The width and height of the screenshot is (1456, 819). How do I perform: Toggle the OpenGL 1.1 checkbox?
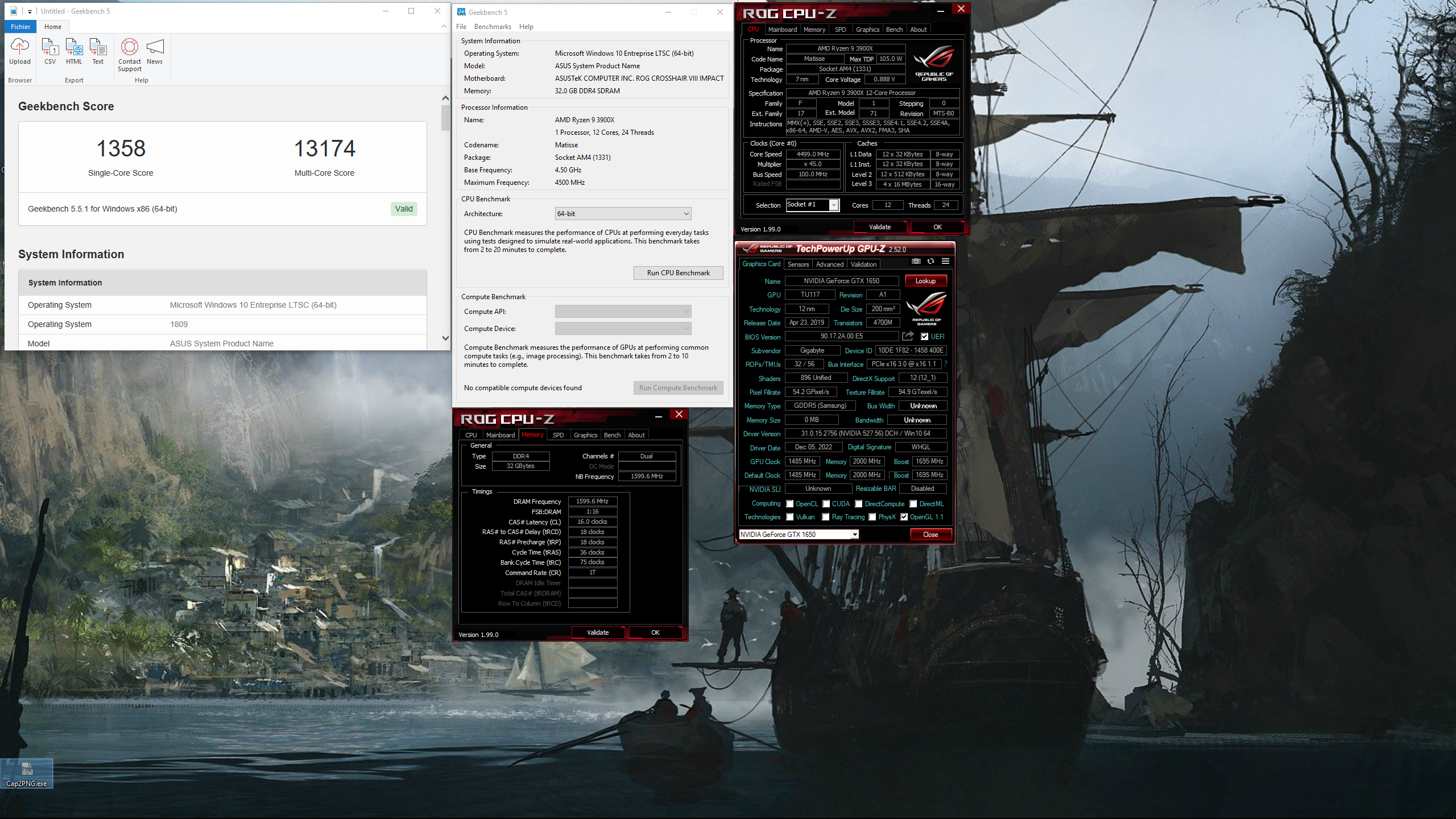click(x=904, y=517)
